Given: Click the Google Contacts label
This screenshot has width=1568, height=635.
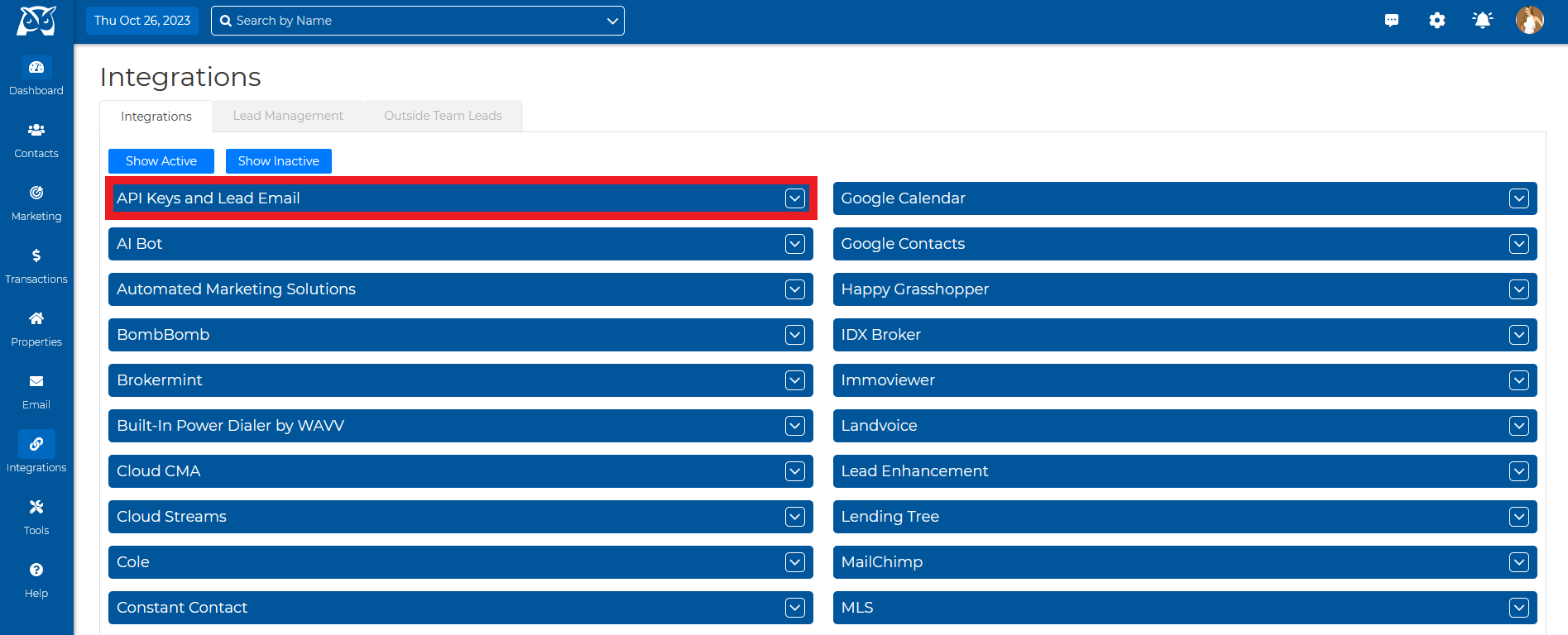Looking at the screenshot, I should click(x=904, y=244).
